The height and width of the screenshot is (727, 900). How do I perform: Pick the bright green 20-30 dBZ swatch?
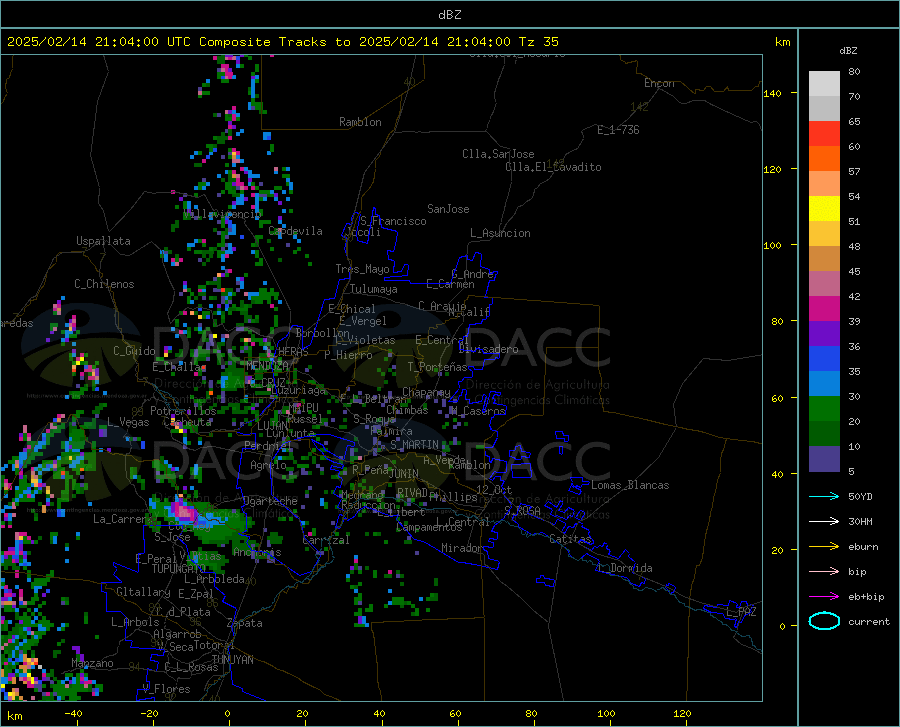(x=824, y=409)
